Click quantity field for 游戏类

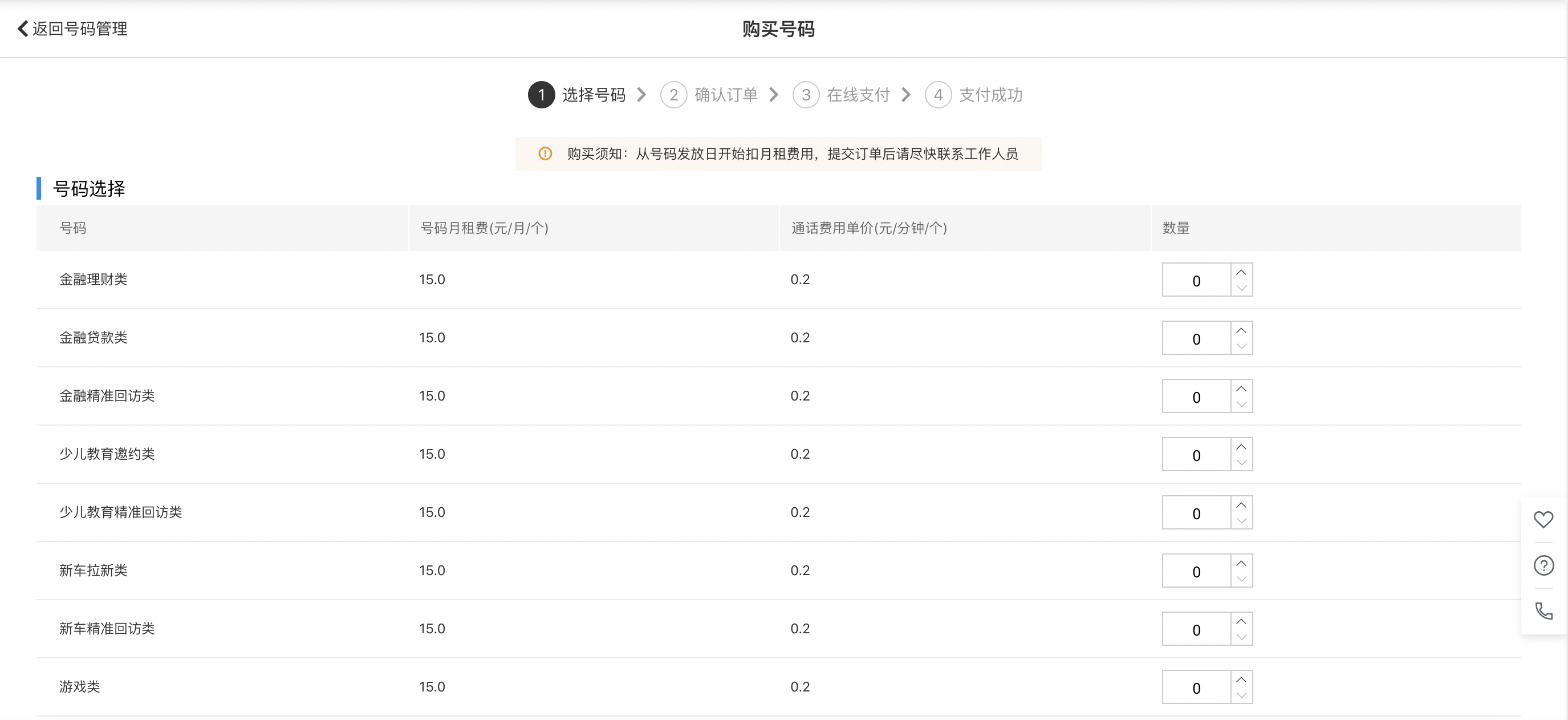[x=1196, y=687]
